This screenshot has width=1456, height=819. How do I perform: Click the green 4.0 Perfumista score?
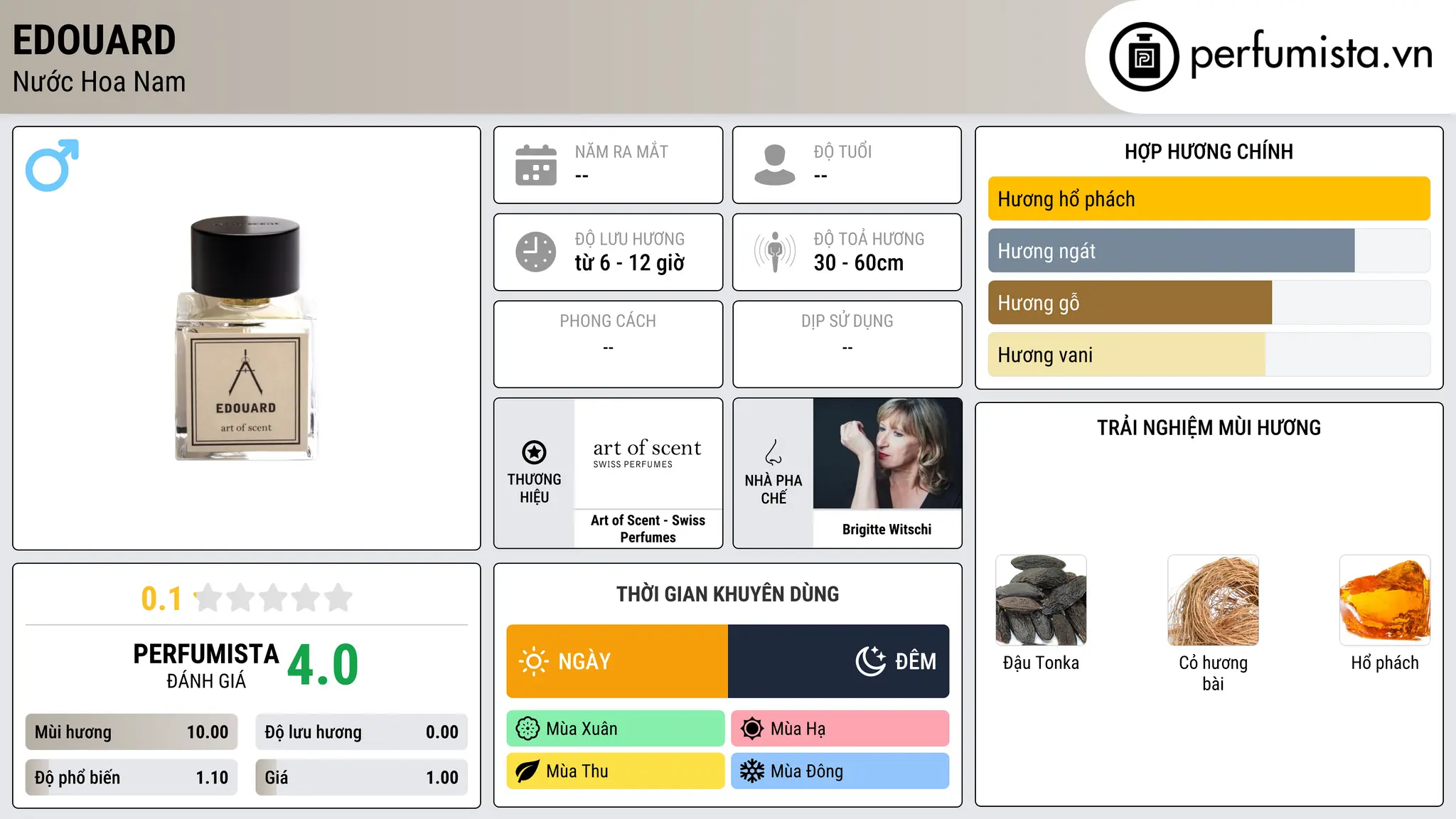coord(323,665)
